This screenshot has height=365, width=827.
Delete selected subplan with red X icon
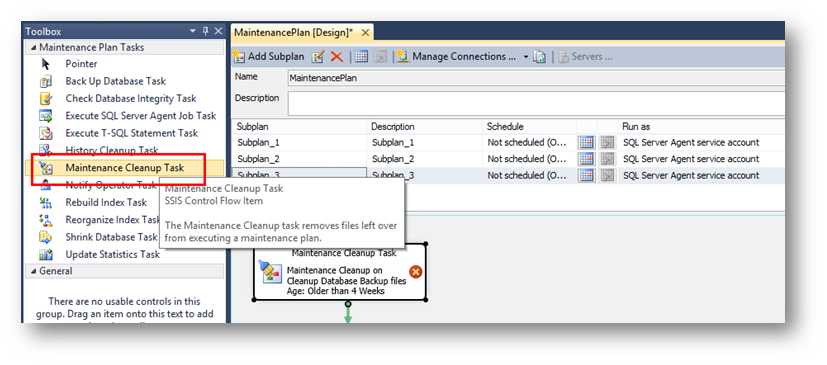pos(336,56)
